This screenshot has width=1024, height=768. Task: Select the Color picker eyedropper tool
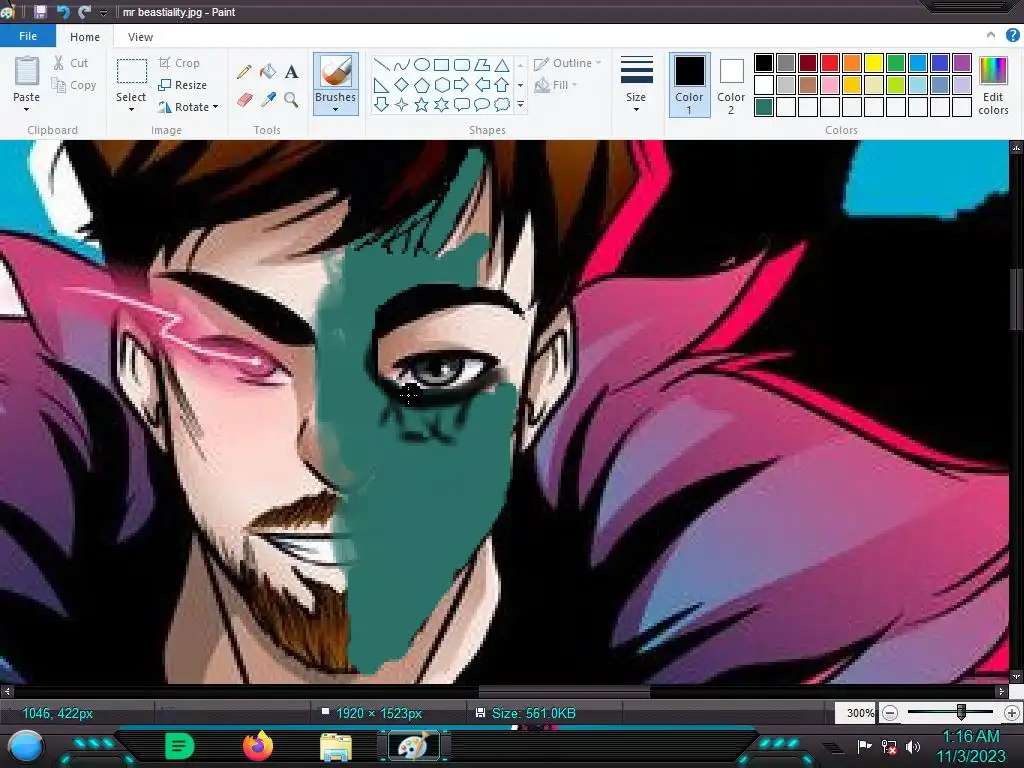[268, 99]
